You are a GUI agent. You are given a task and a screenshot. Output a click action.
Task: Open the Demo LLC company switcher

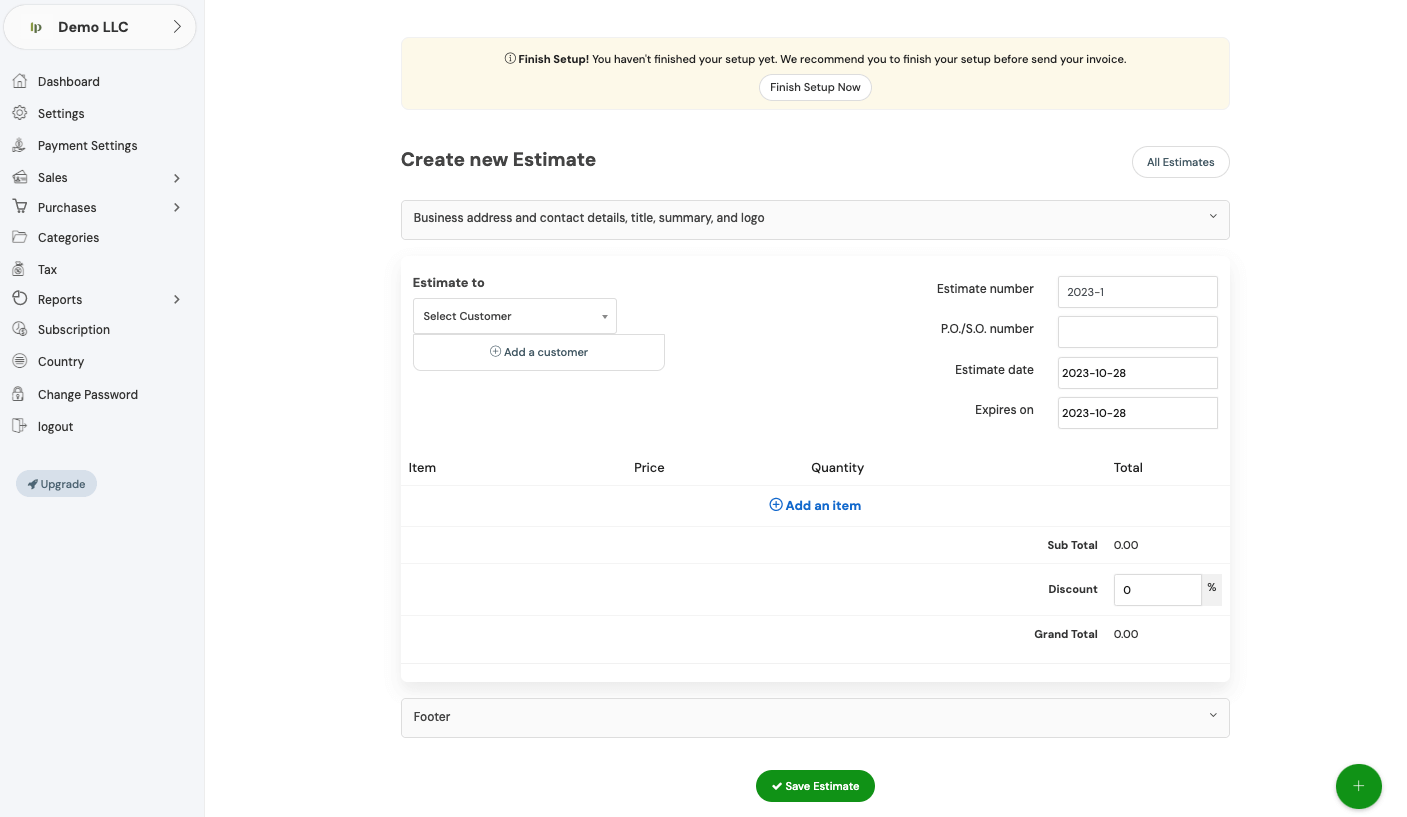point(100,27)
